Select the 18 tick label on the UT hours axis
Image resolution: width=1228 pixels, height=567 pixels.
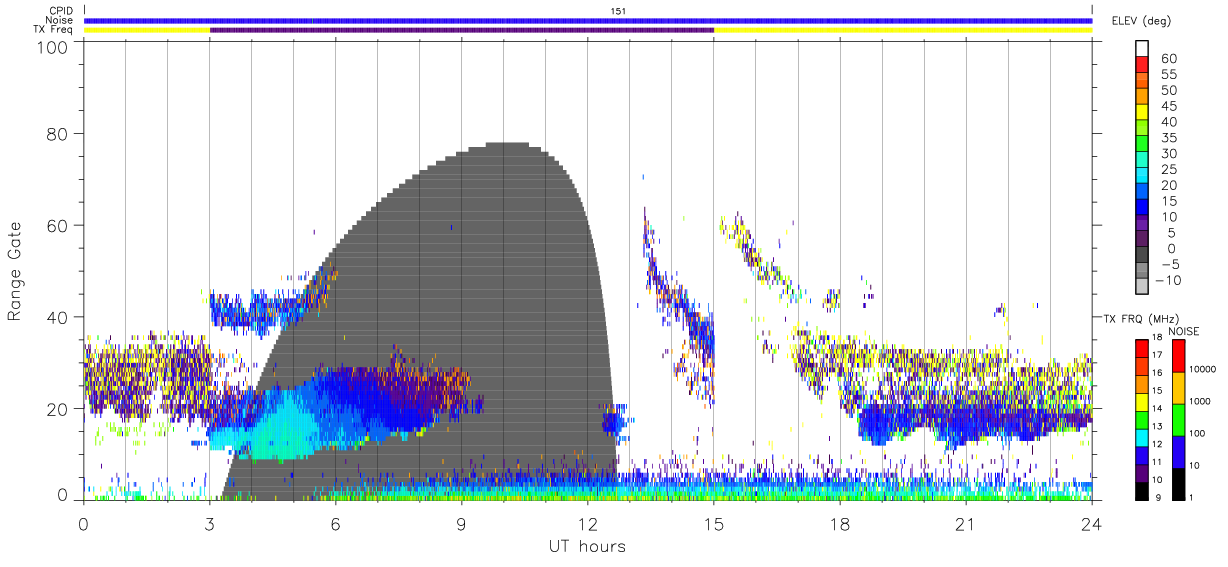click(840, 524)
